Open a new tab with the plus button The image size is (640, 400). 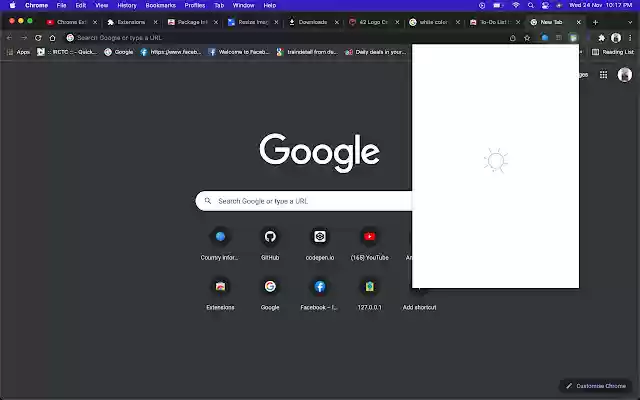(595, 22)
